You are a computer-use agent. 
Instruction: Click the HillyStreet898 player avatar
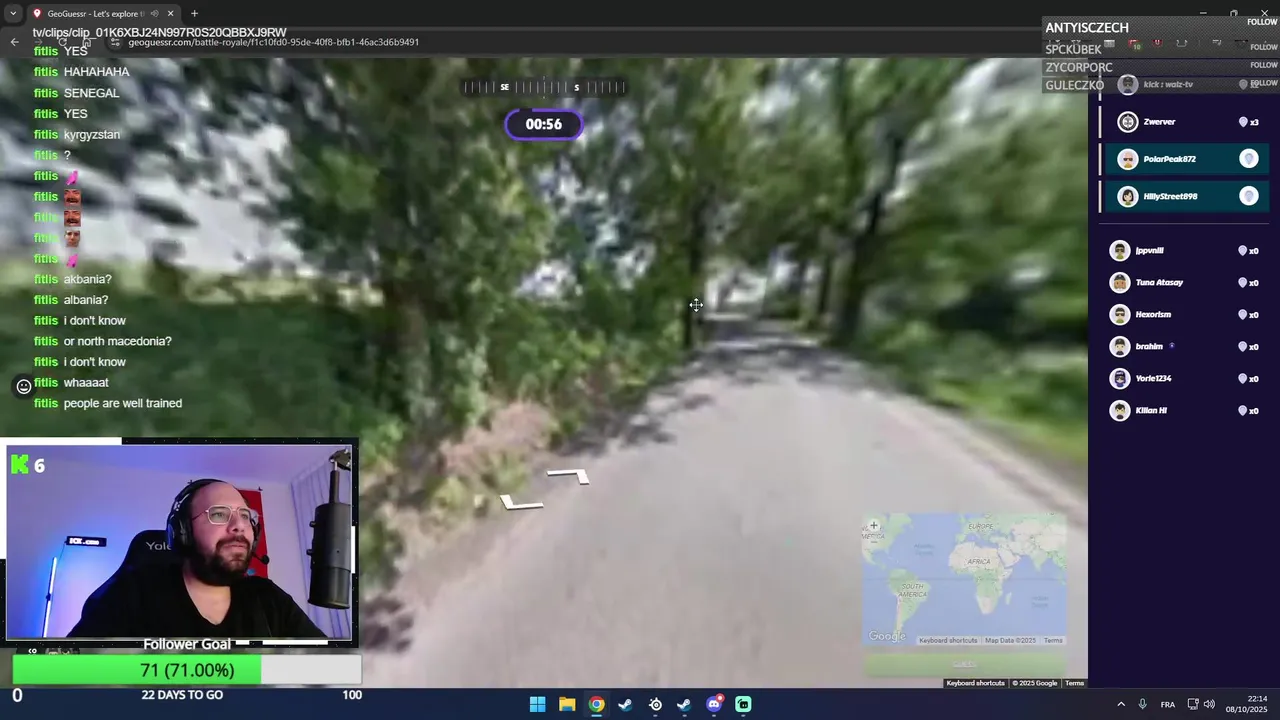click(1128, 196)
